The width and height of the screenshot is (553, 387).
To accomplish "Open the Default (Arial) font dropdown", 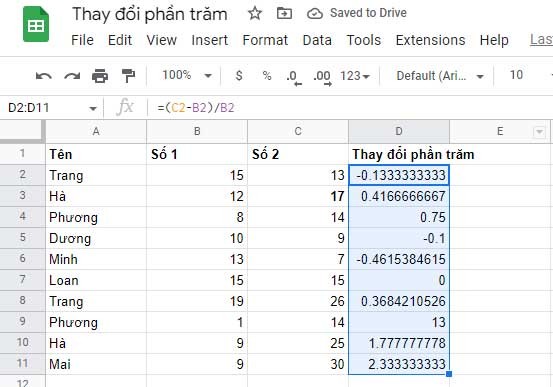I will [439, 75].
